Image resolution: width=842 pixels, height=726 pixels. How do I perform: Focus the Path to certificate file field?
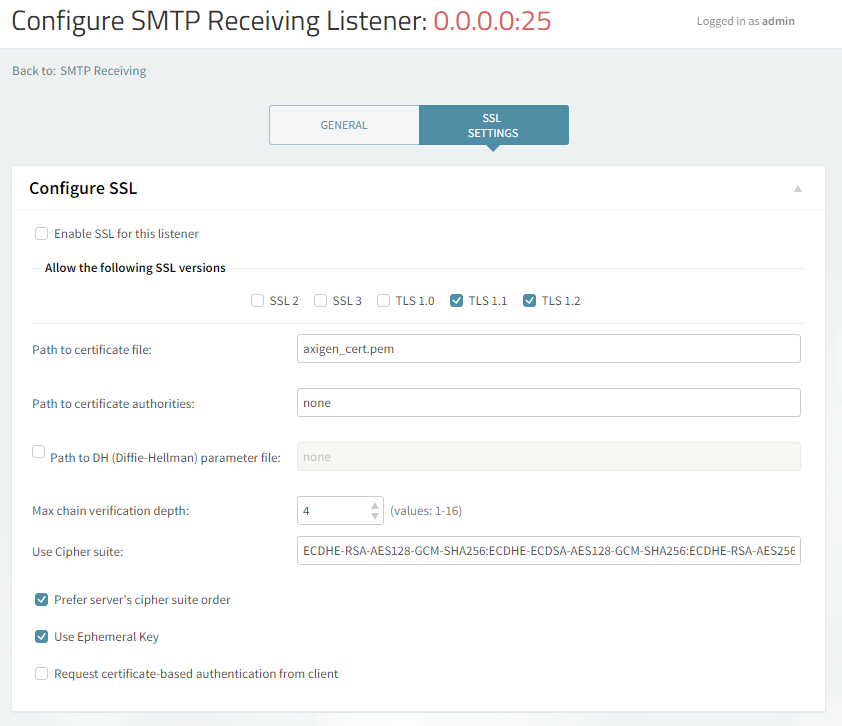tap(549, 348)
